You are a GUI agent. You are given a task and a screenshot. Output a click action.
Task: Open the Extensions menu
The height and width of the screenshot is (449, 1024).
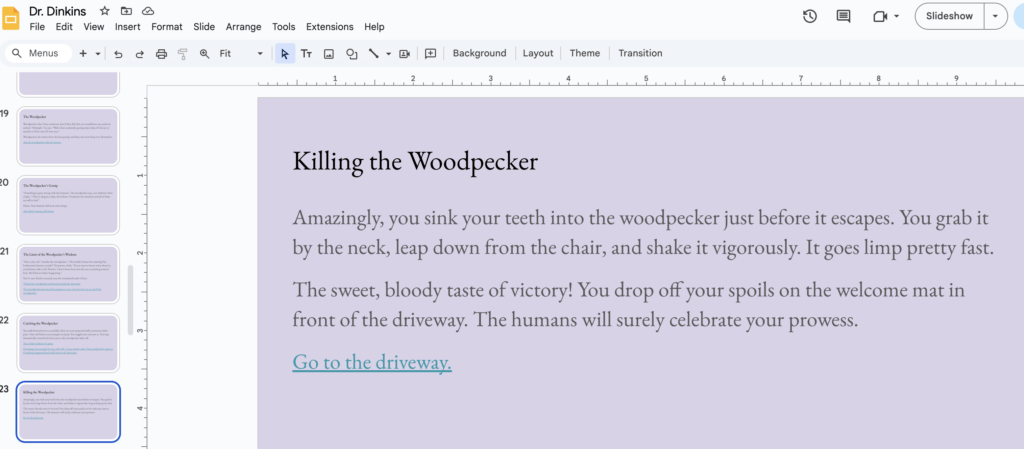(329, 27)
